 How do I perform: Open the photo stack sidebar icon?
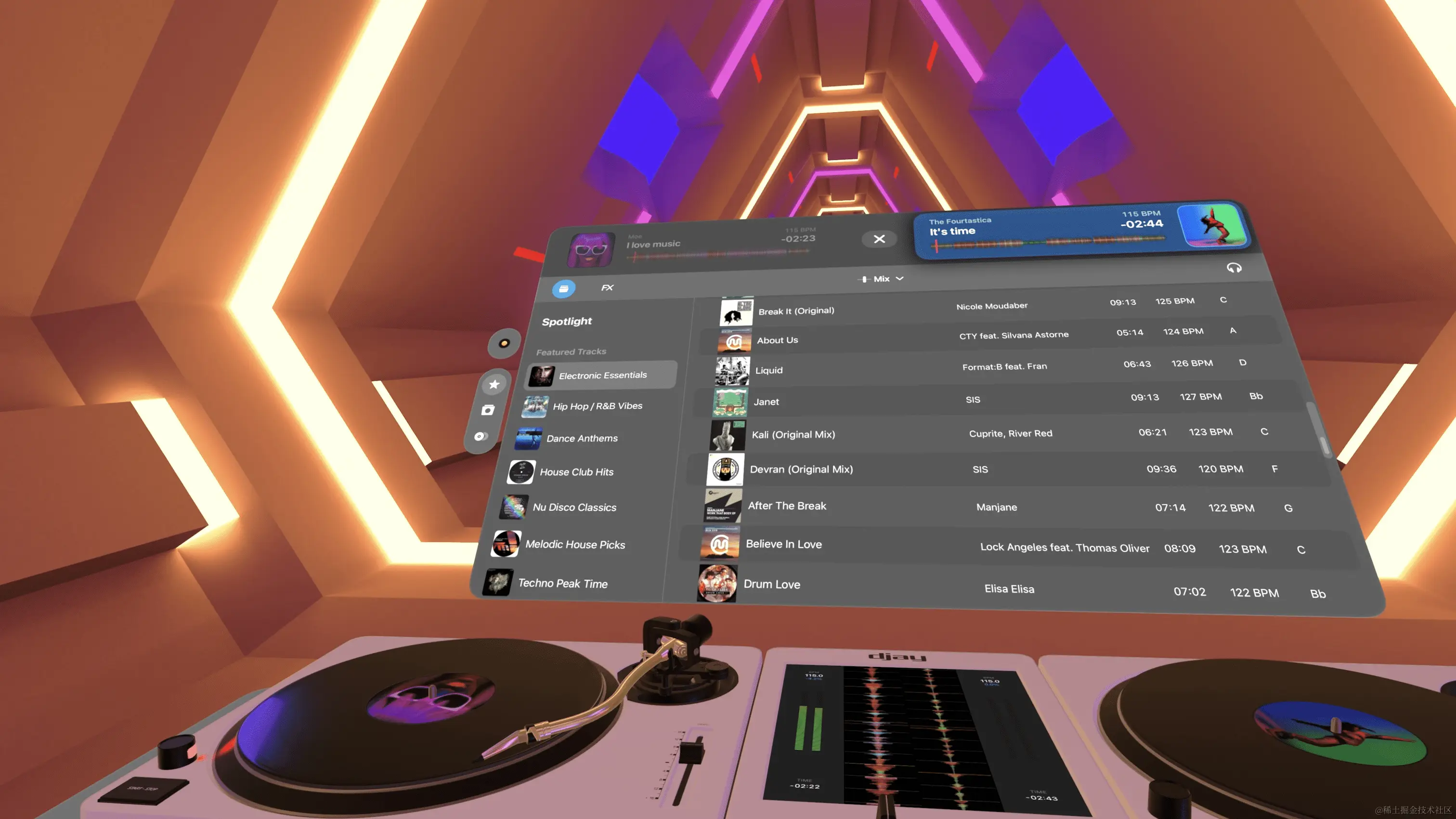tap(488, 410)
